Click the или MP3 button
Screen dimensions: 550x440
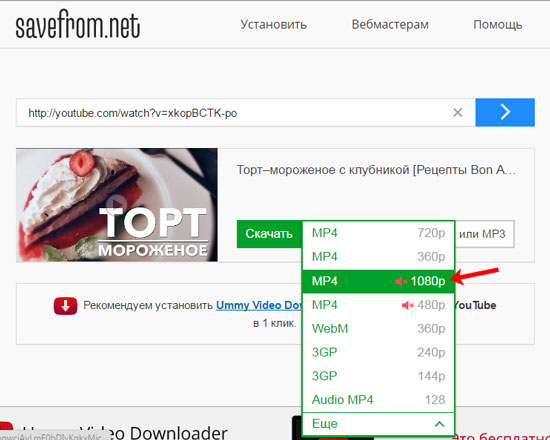[x=484, y=234]
